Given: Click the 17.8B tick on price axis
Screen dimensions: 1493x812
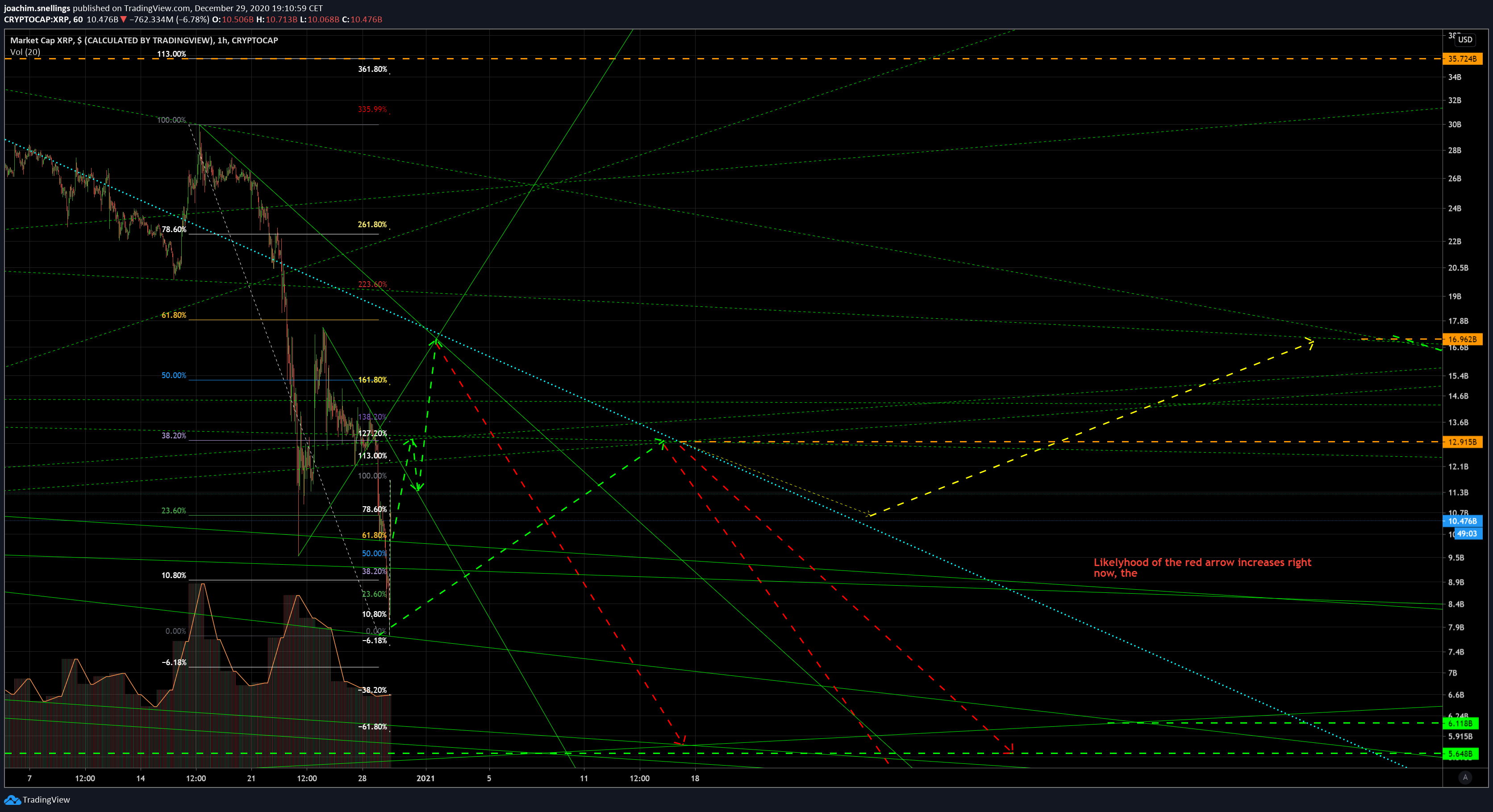Looking at the screenshot, I should pyautogui.click(x=1458, y=321).
